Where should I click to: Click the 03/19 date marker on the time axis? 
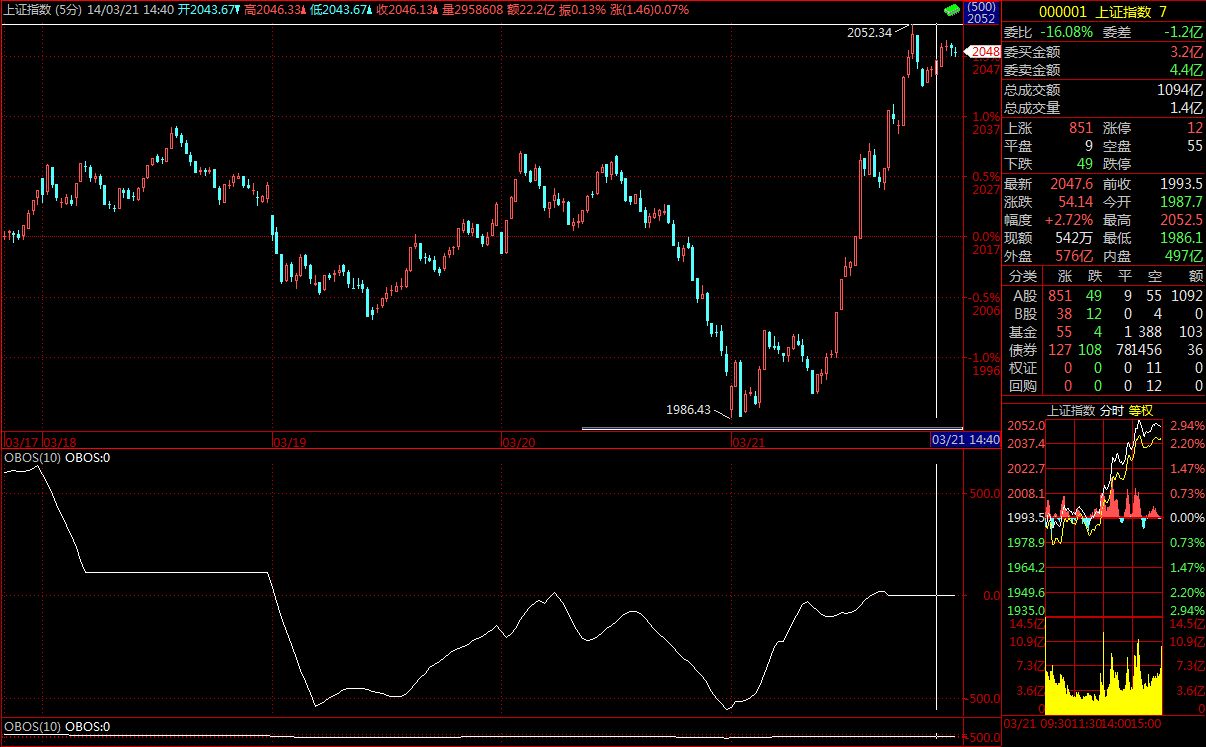289,440
